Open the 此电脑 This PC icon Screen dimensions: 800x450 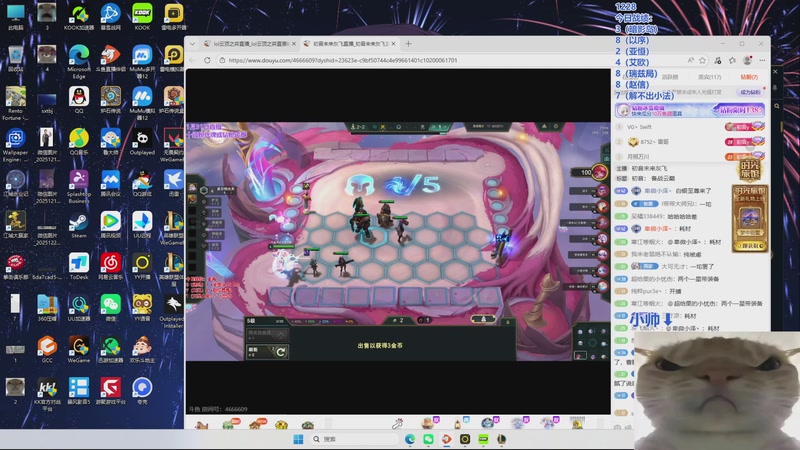click(x=15, y=17)
